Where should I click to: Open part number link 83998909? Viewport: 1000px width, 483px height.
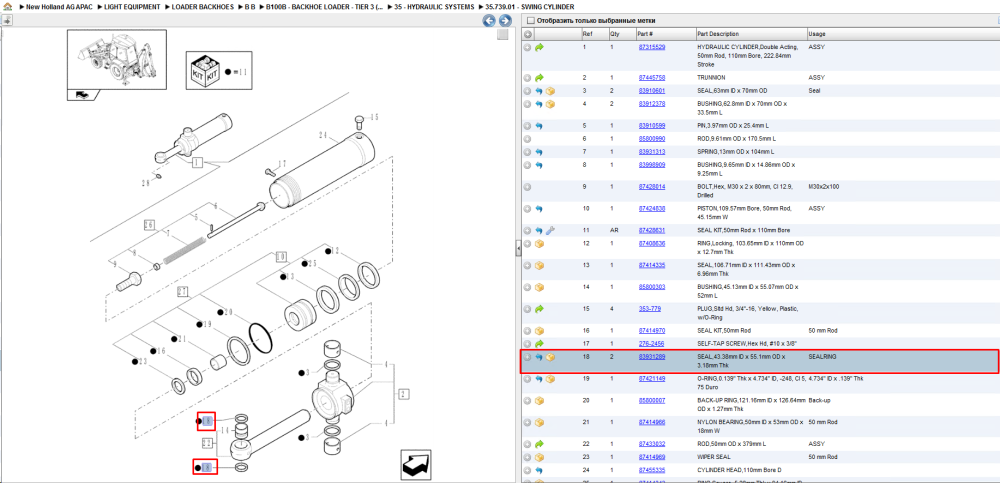tap(652, 165)
